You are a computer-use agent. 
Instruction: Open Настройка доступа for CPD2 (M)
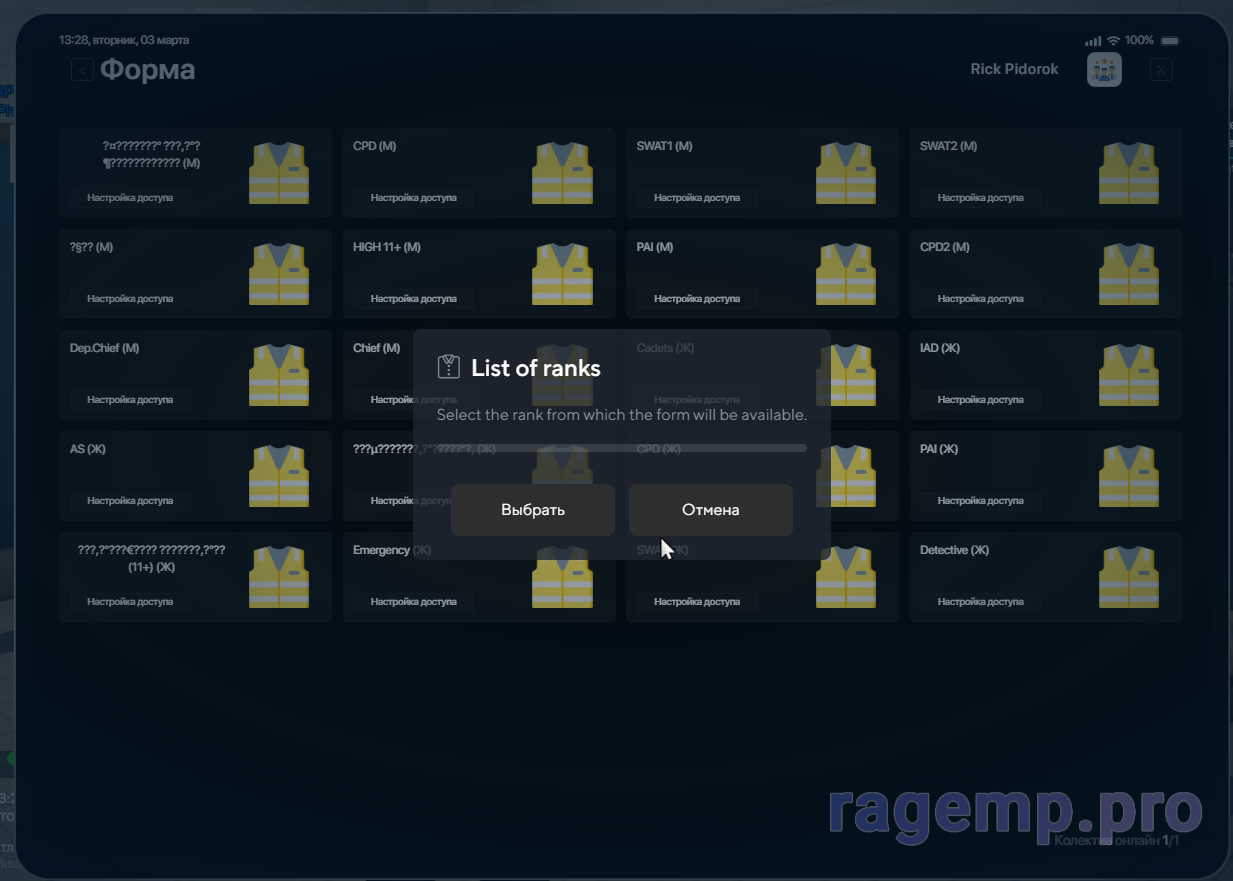coord(980,299)
